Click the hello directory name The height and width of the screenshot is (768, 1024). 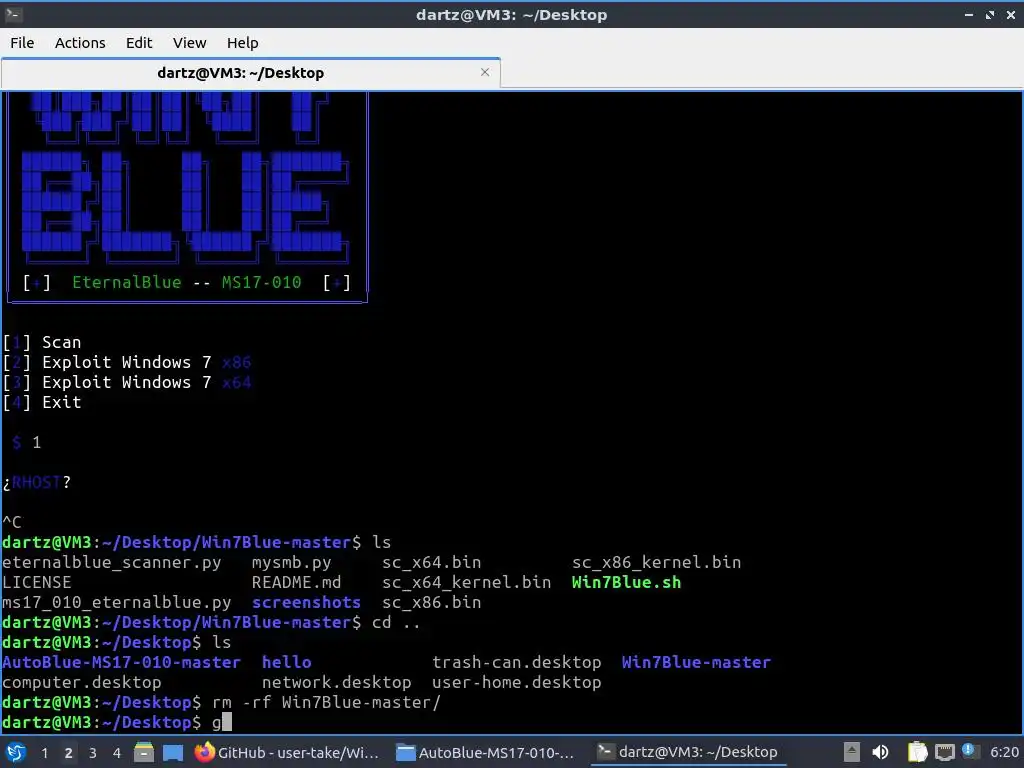click(x=287, y=662)
